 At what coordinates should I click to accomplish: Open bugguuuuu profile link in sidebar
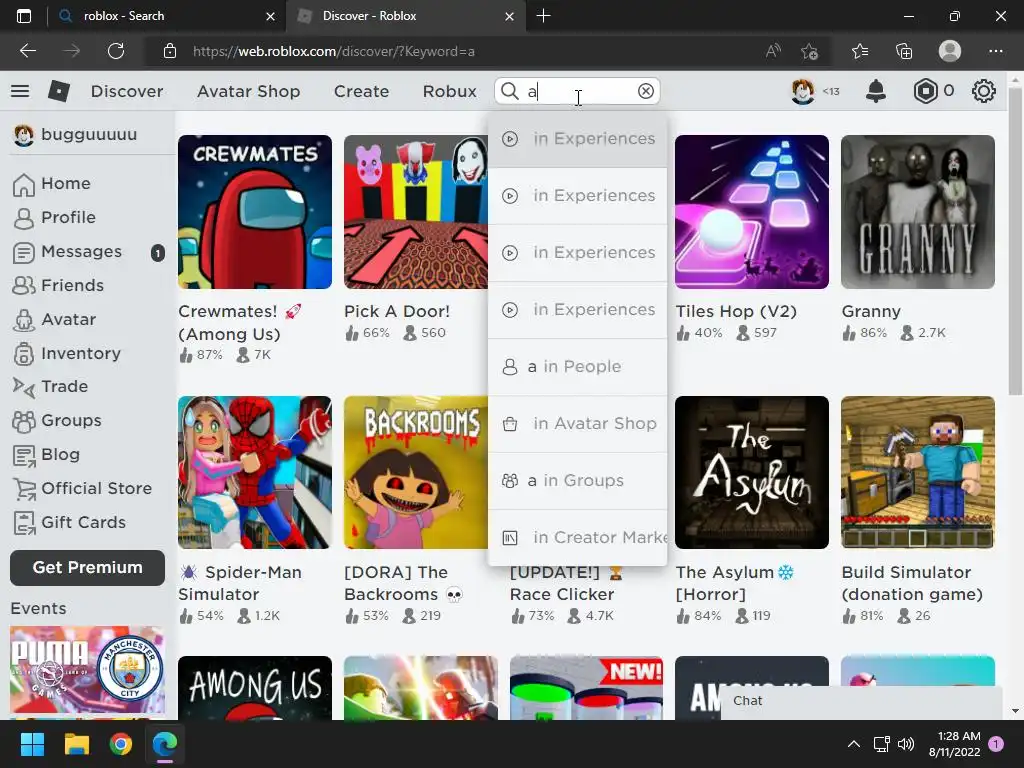[76, 135]
